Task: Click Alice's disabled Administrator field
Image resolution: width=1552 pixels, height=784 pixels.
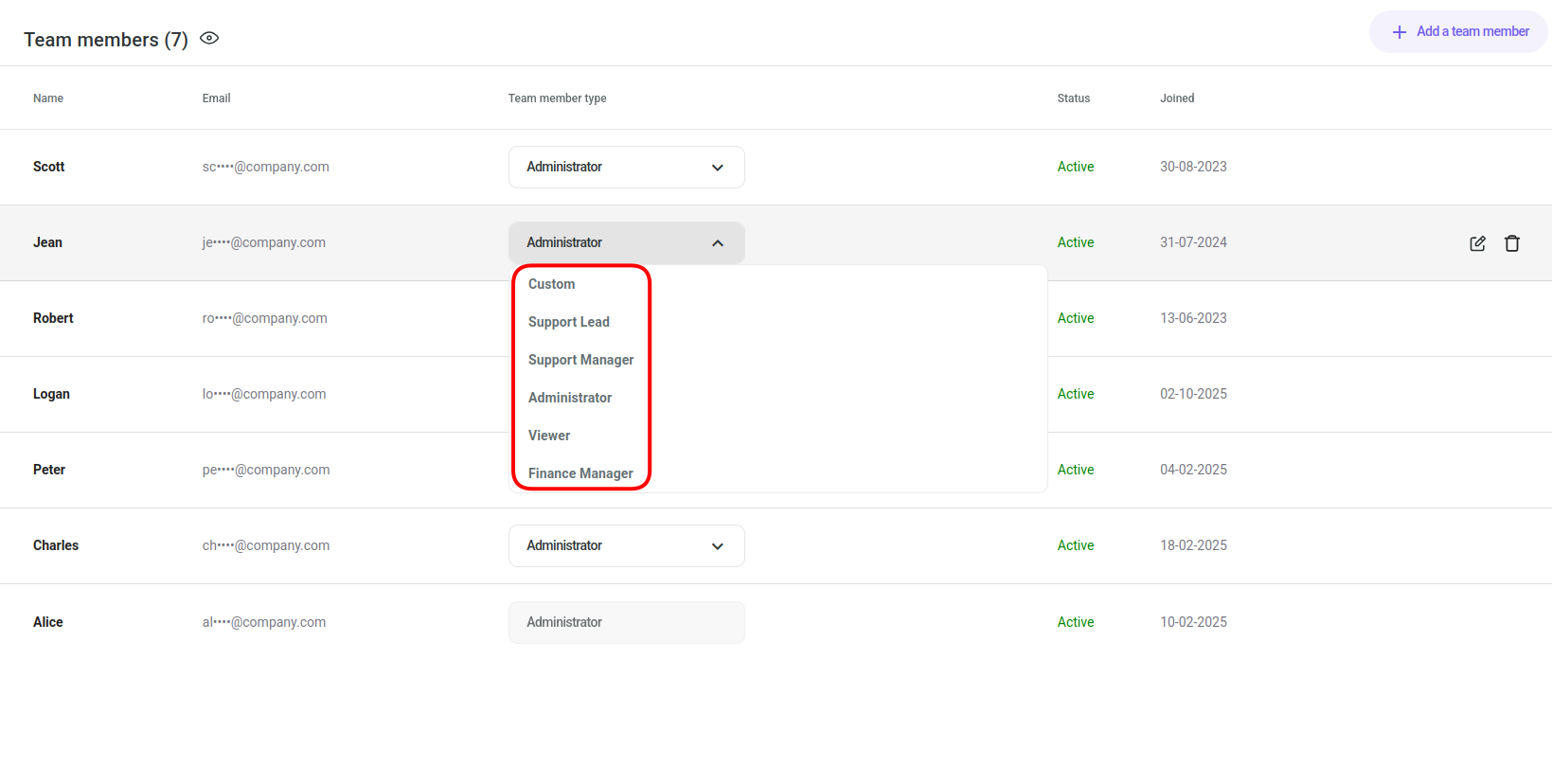Action: (626, 622)
